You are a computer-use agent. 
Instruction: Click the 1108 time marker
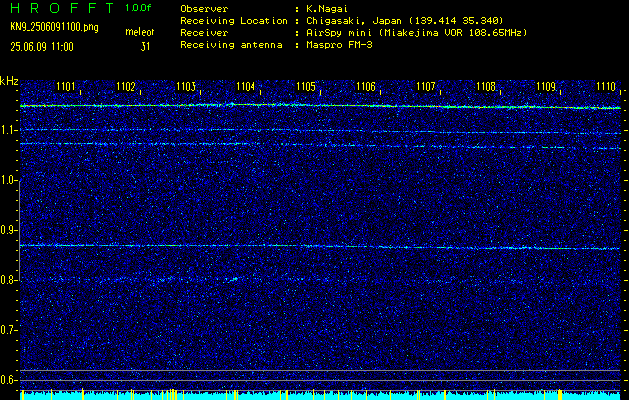[486, 86]
